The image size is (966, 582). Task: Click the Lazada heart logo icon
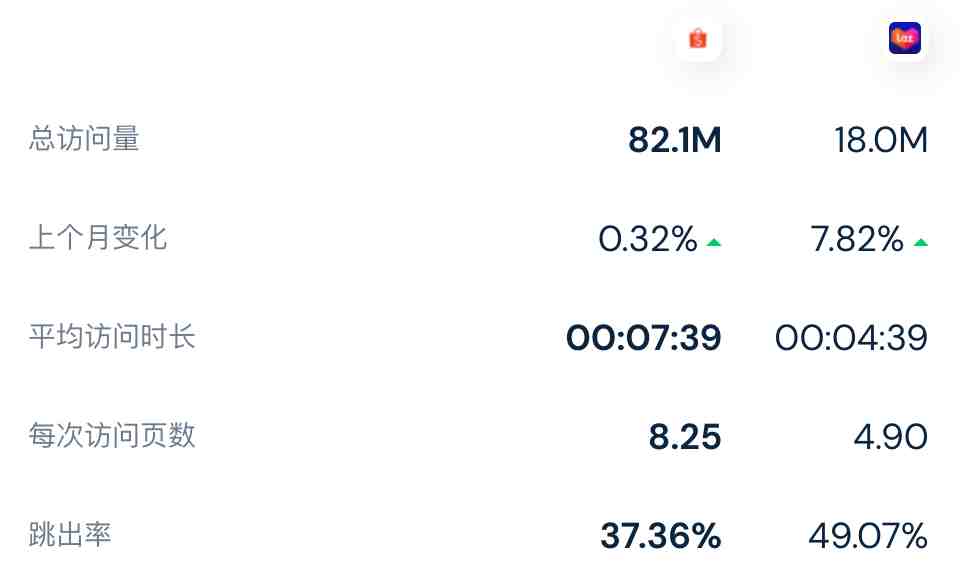904,38
